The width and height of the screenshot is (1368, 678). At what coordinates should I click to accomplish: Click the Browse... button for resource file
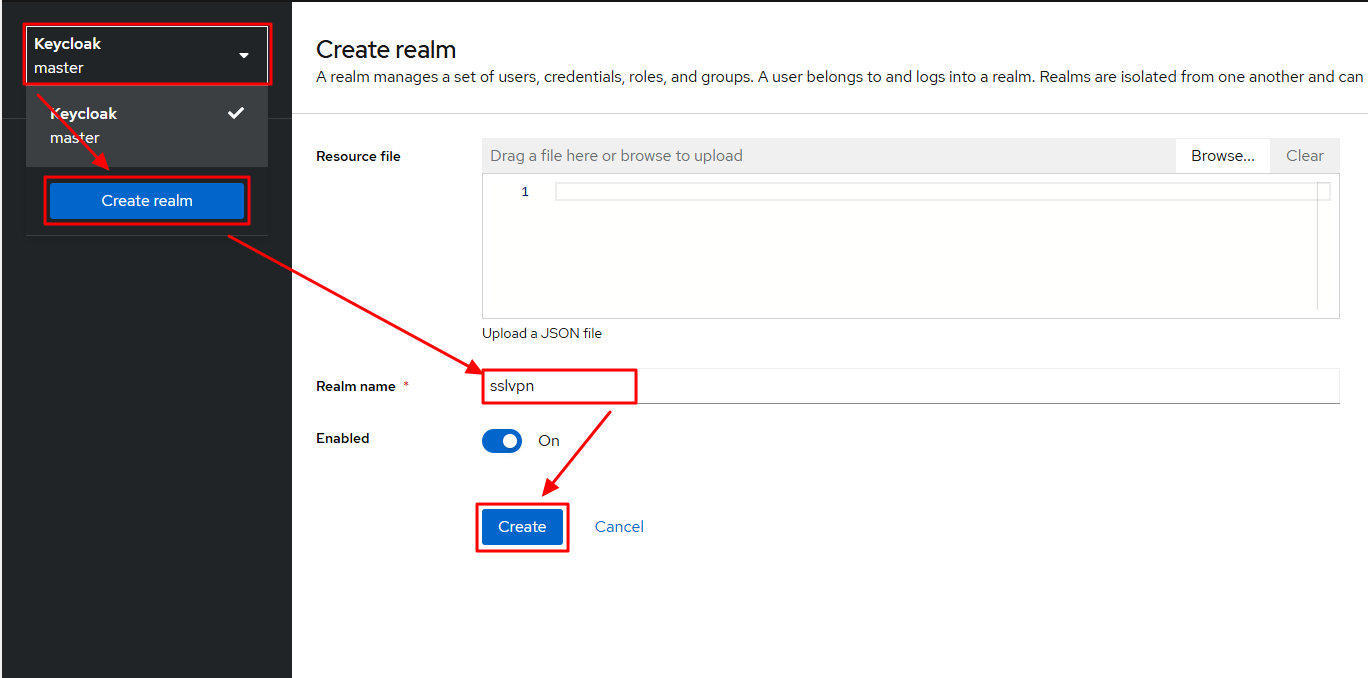(1222, 156)
